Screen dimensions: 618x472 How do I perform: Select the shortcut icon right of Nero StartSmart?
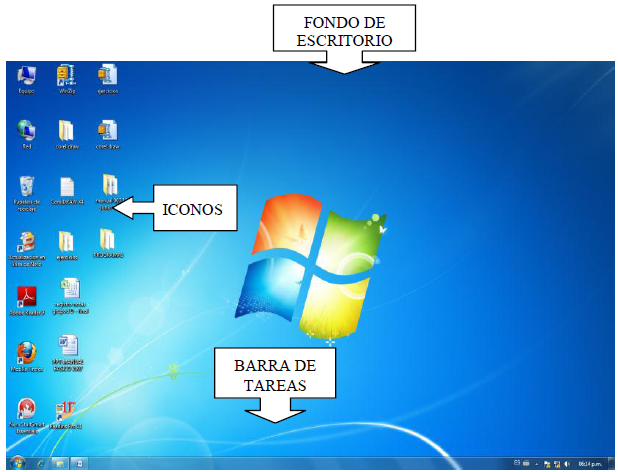click(66, 415)
